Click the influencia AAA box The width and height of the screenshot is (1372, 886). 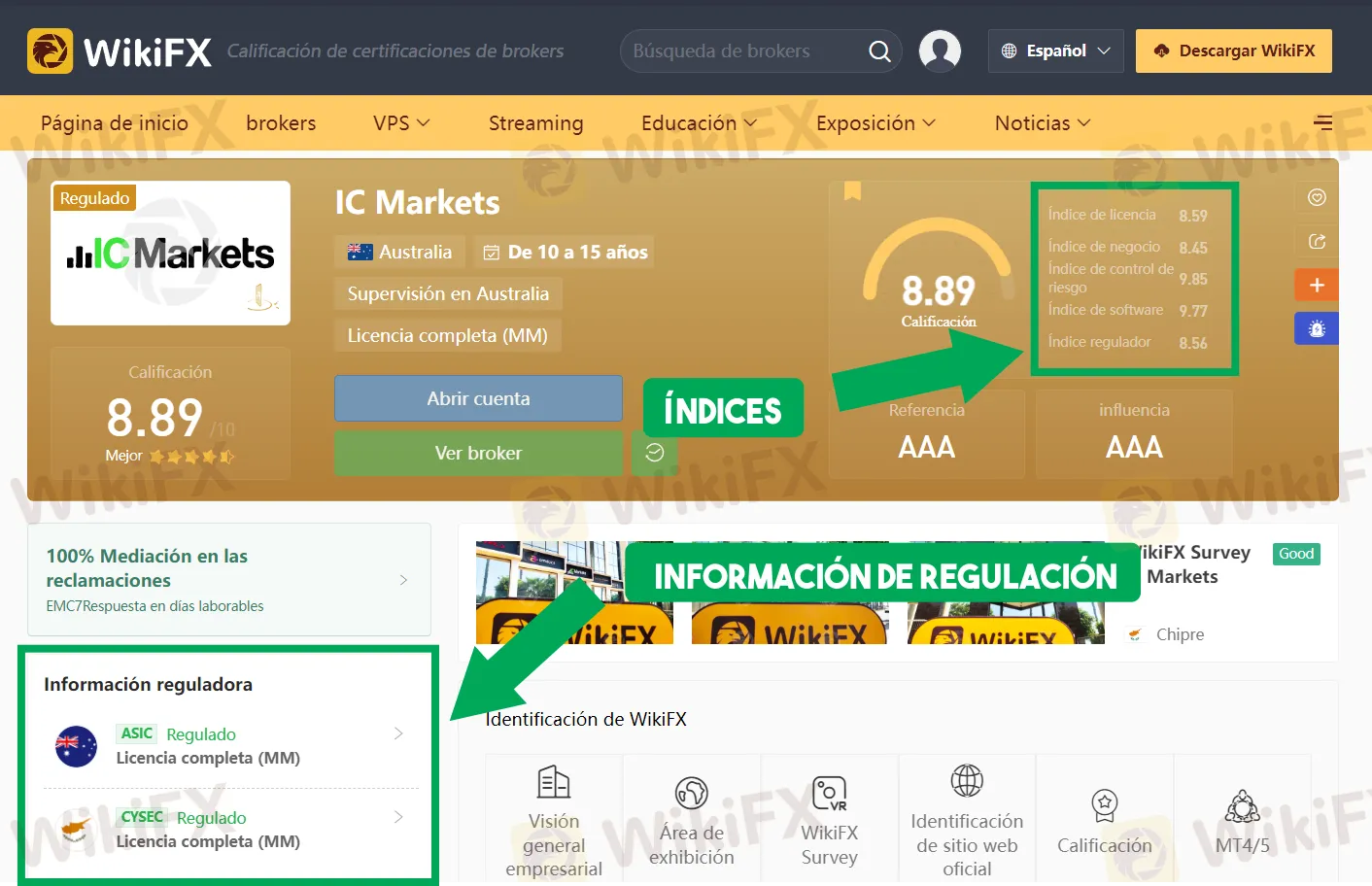[x=1134, y=433]
